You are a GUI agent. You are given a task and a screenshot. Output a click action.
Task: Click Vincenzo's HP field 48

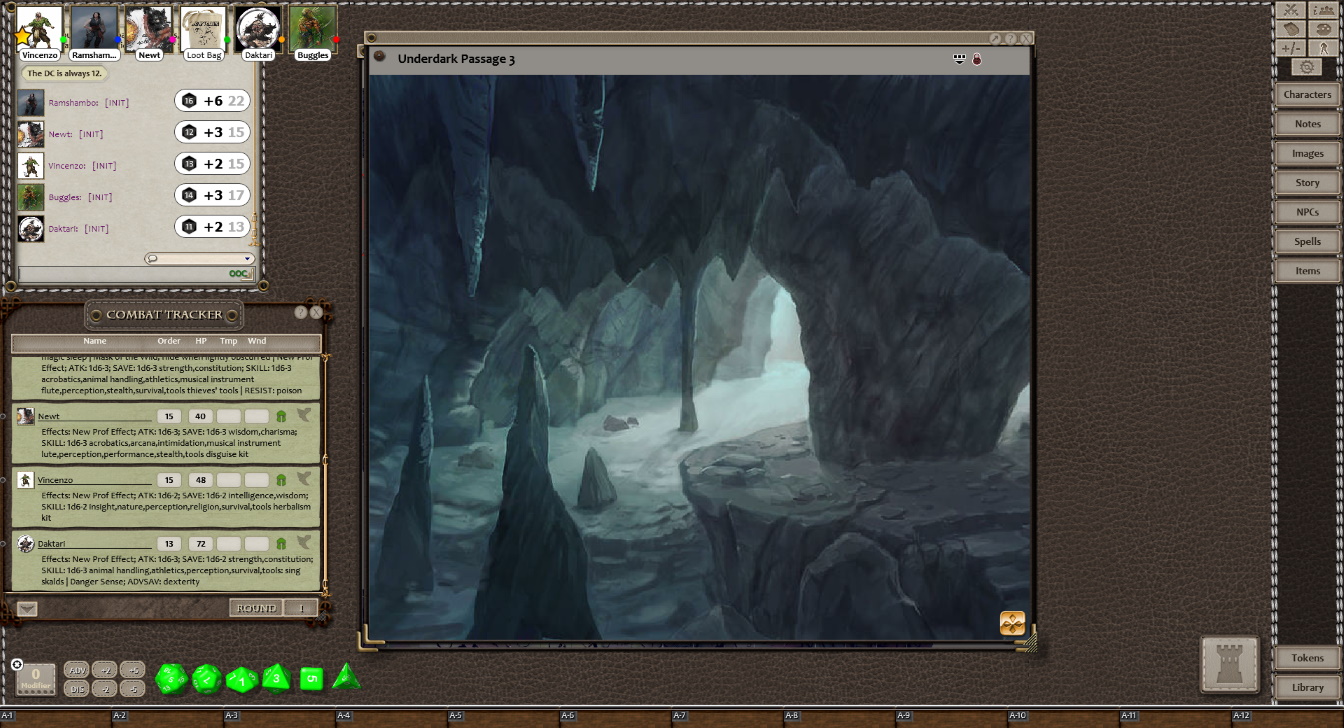tap(201, 480)
